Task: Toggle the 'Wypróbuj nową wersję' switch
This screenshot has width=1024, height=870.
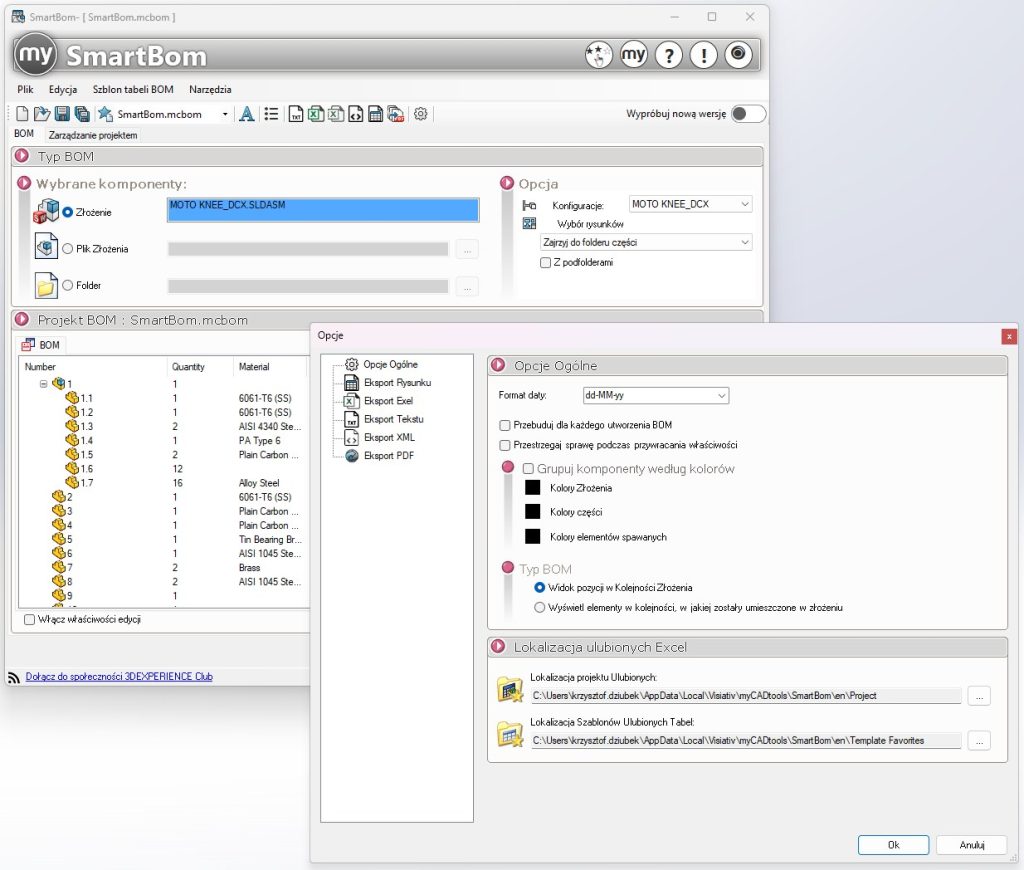Action: click(748, 114)
